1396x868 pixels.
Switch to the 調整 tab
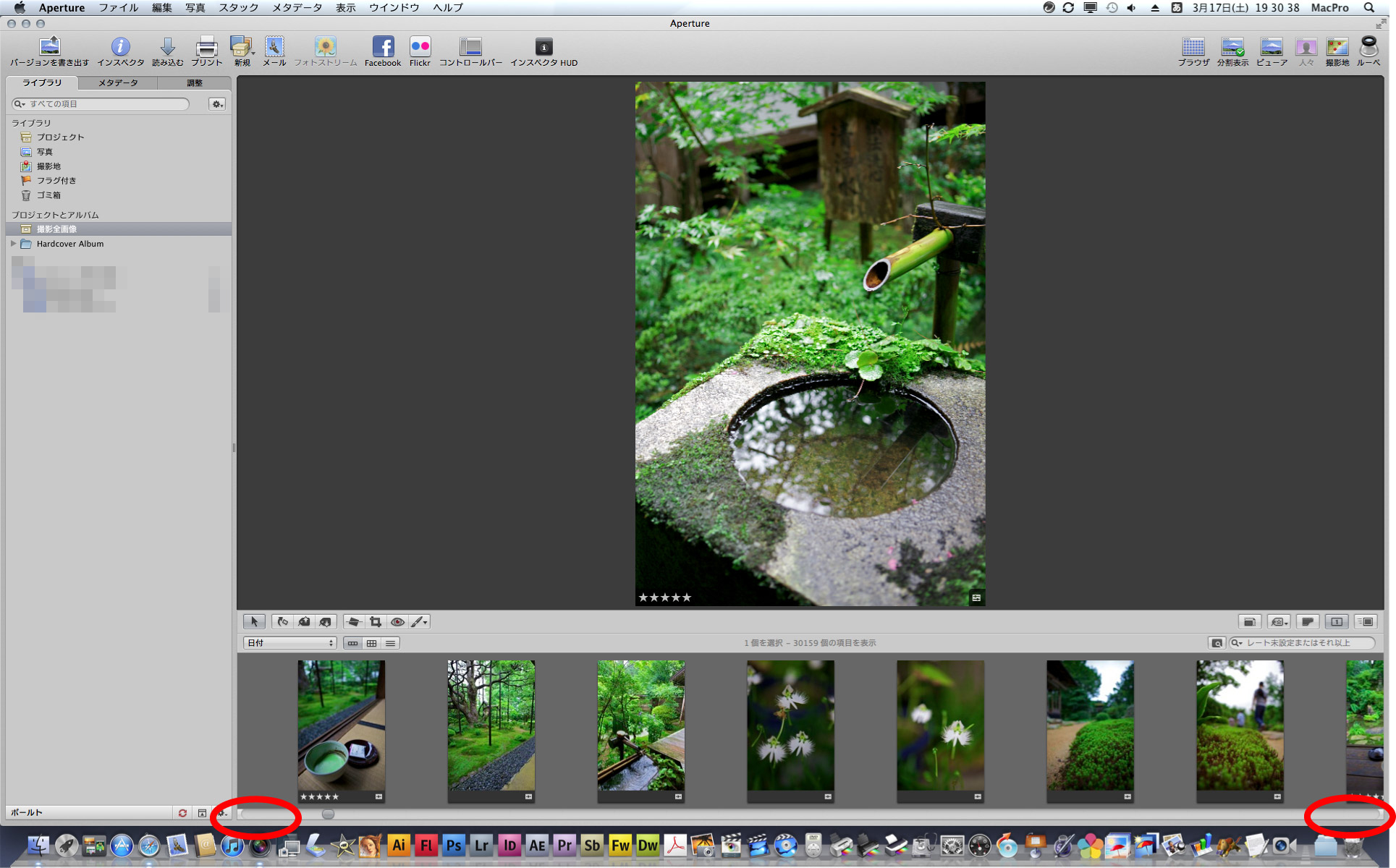point(194,82)
